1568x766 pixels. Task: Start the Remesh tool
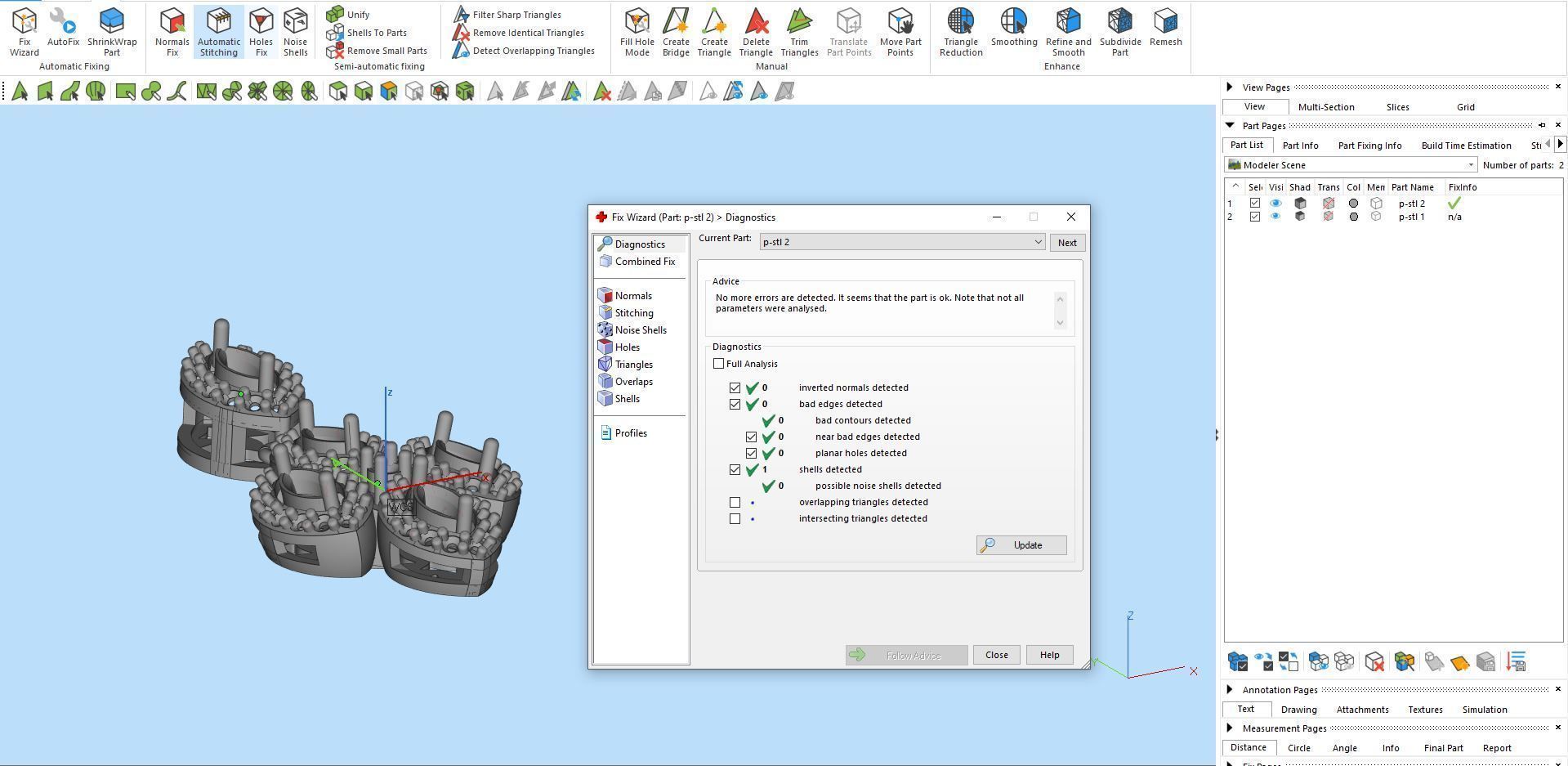(1166, 27)
